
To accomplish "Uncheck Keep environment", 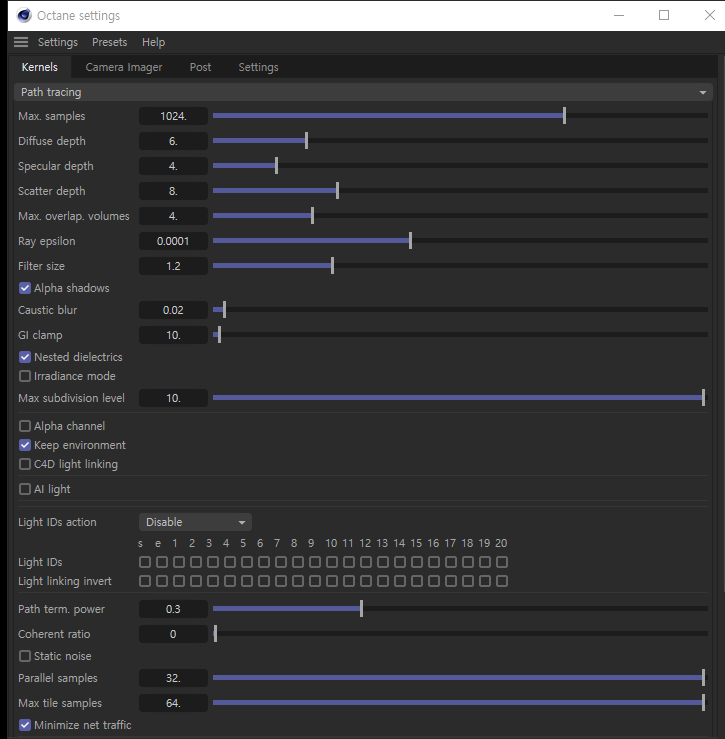I will tap(25, 445).
